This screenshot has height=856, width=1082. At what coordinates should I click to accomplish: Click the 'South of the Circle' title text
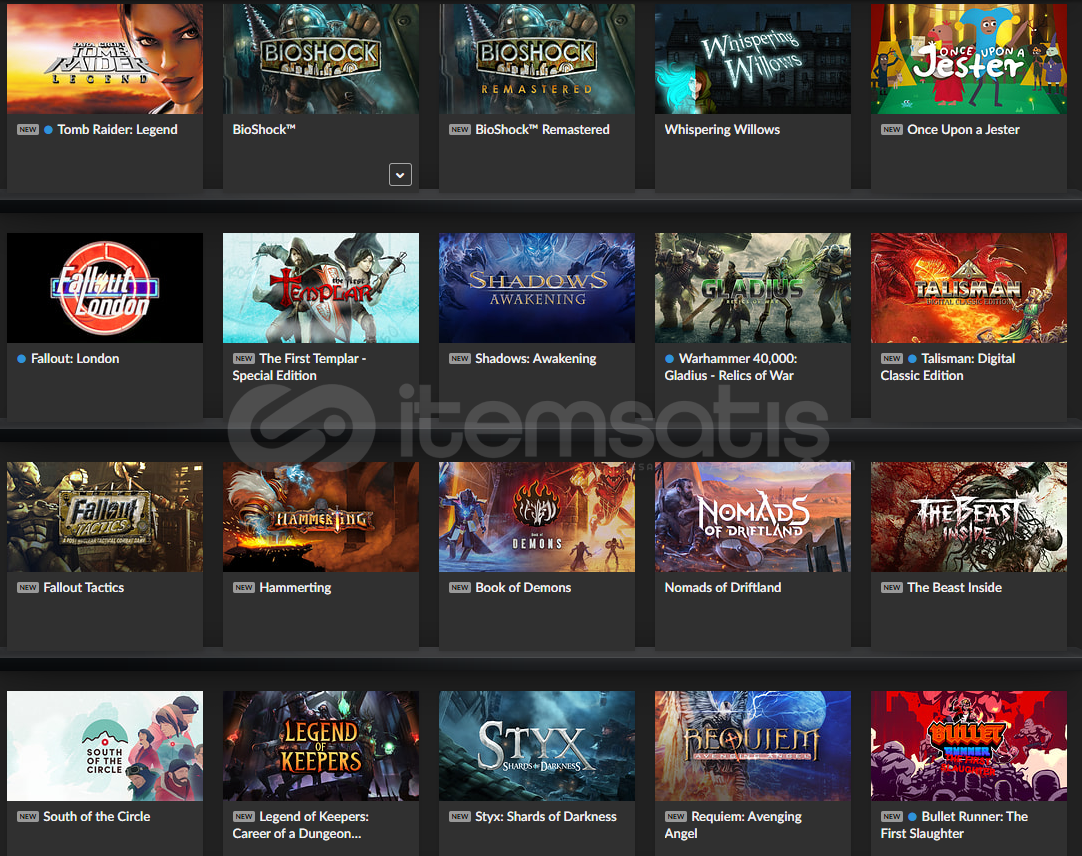click(97, 817)
